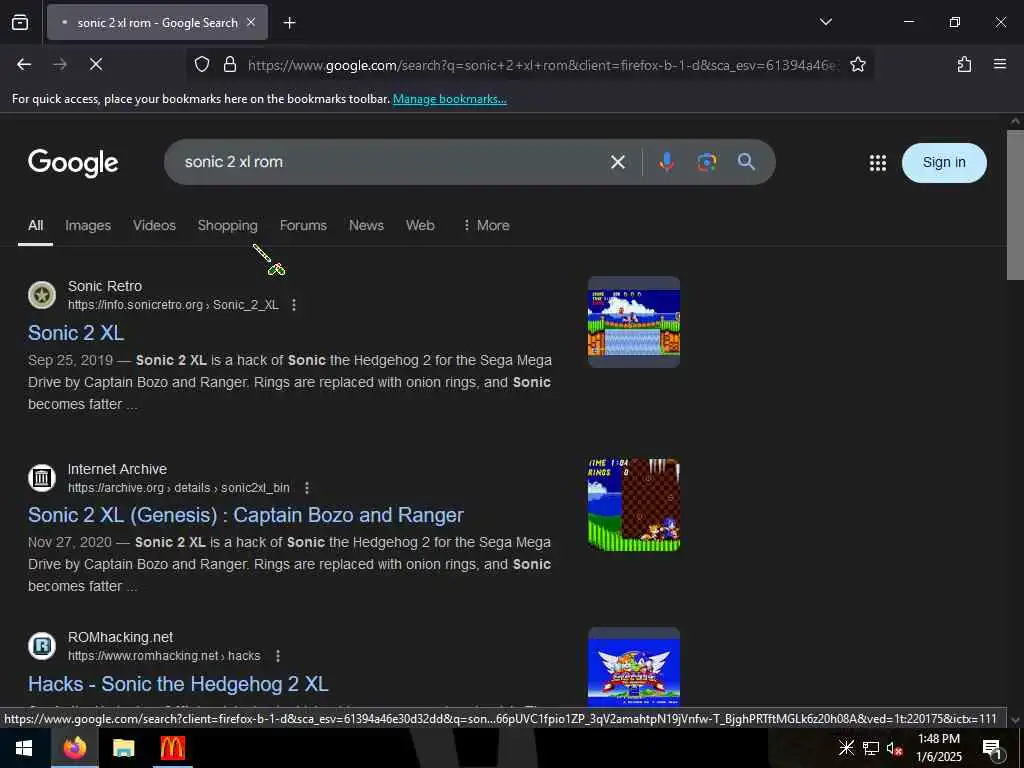Select the All results tab
Viewport: 1024px width, 768px height.
[x=35, y=225]
